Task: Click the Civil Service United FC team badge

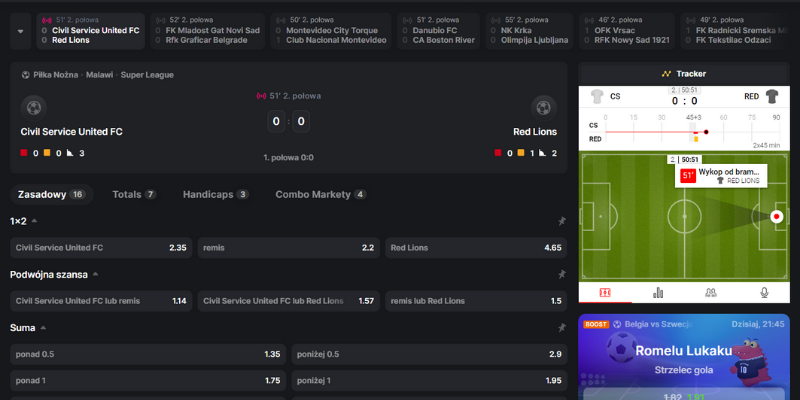Action: [33, 107]
